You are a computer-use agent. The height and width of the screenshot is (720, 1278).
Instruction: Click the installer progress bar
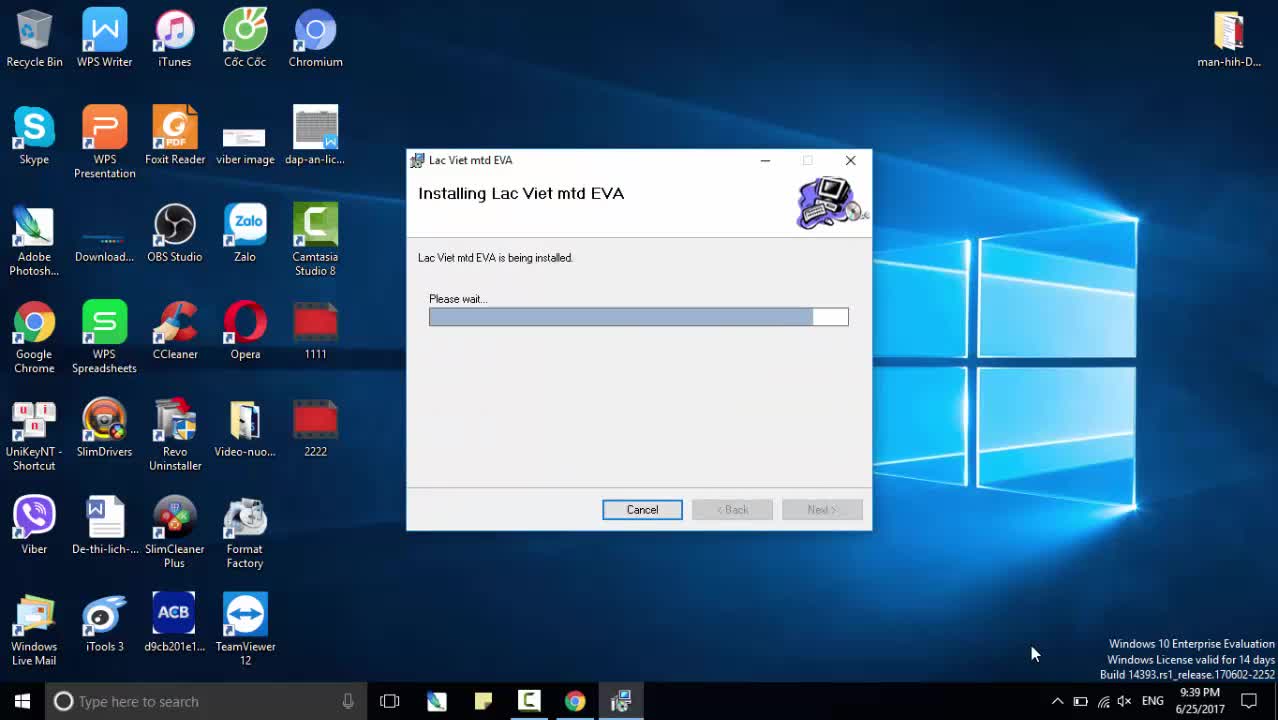(x=638, y=317)
